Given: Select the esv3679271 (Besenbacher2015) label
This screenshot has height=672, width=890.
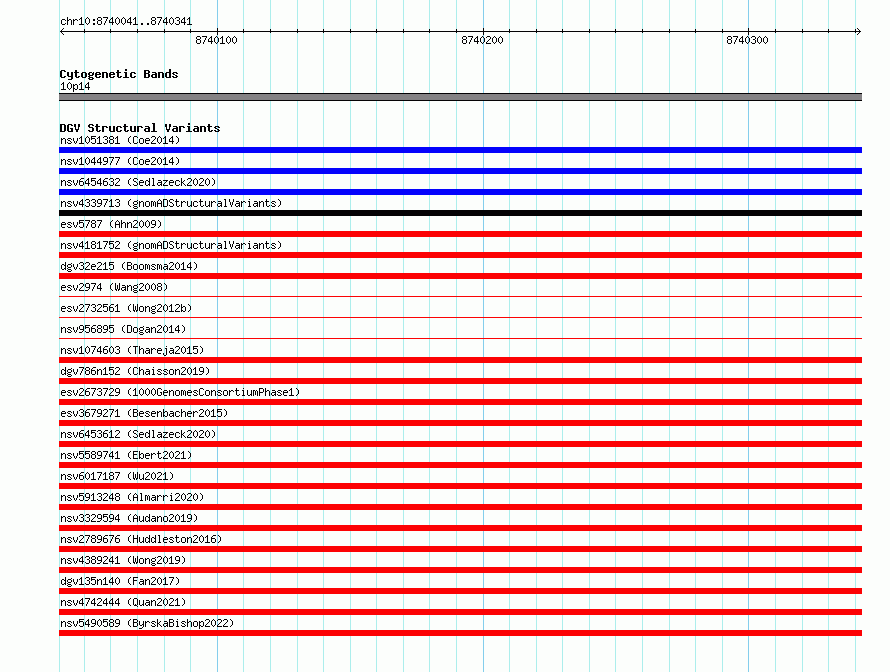Looking at the screenshot, I should click(x=144, y=413).
